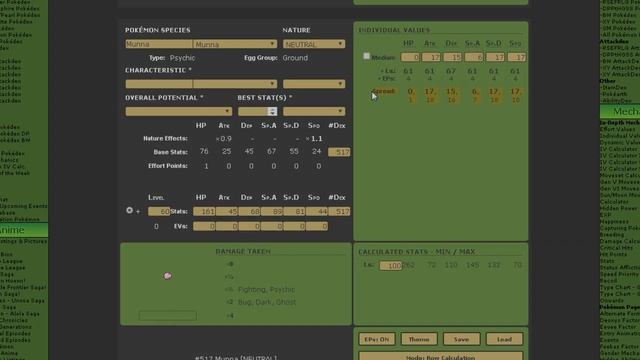Viewport: 640px width, 360px height.
Task: Click the Spread label in Individual Values
Action: (x=384, y=91)
